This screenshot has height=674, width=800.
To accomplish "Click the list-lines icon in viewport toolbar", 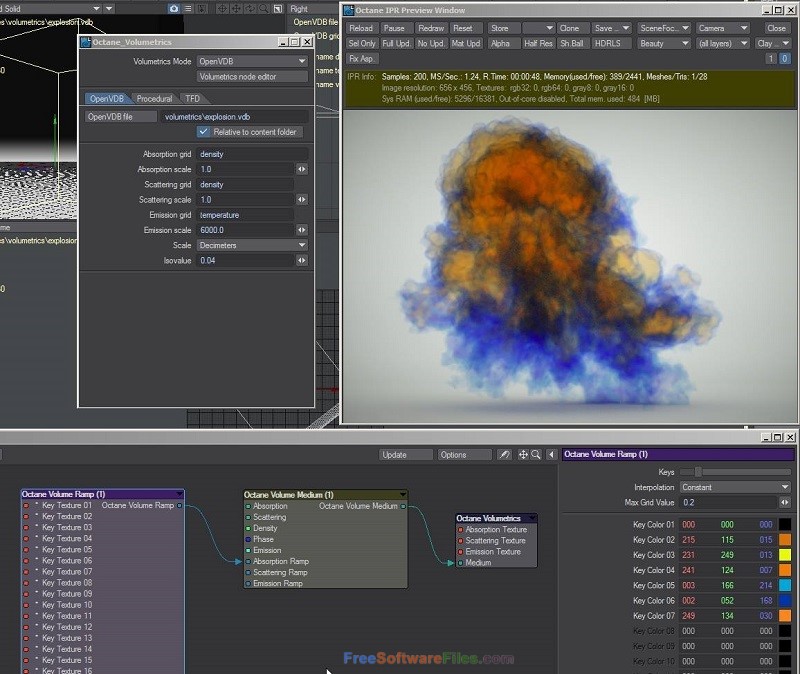I will pos(188,9).
